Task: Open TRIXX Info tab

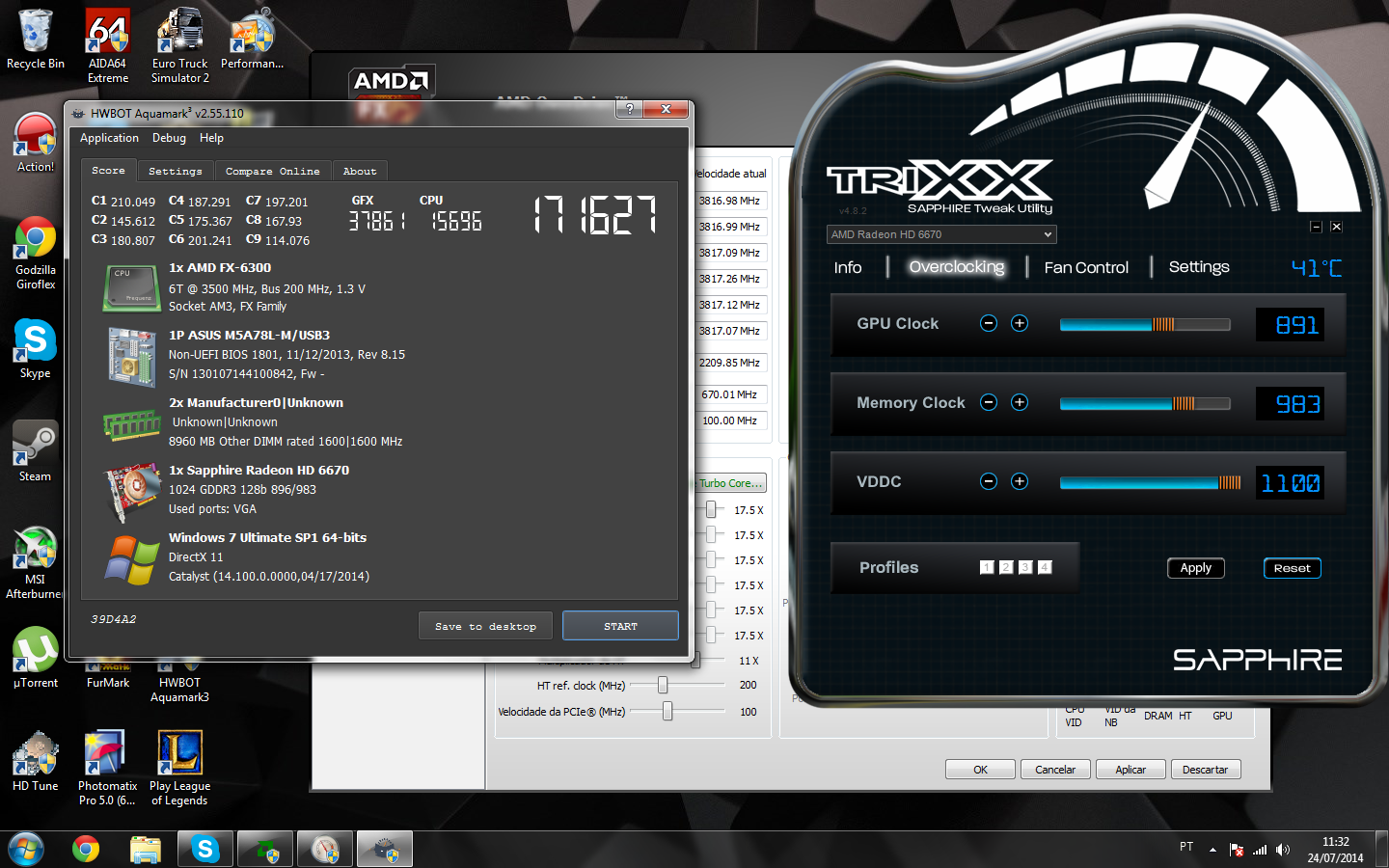Action: click(x=848, y=267)
